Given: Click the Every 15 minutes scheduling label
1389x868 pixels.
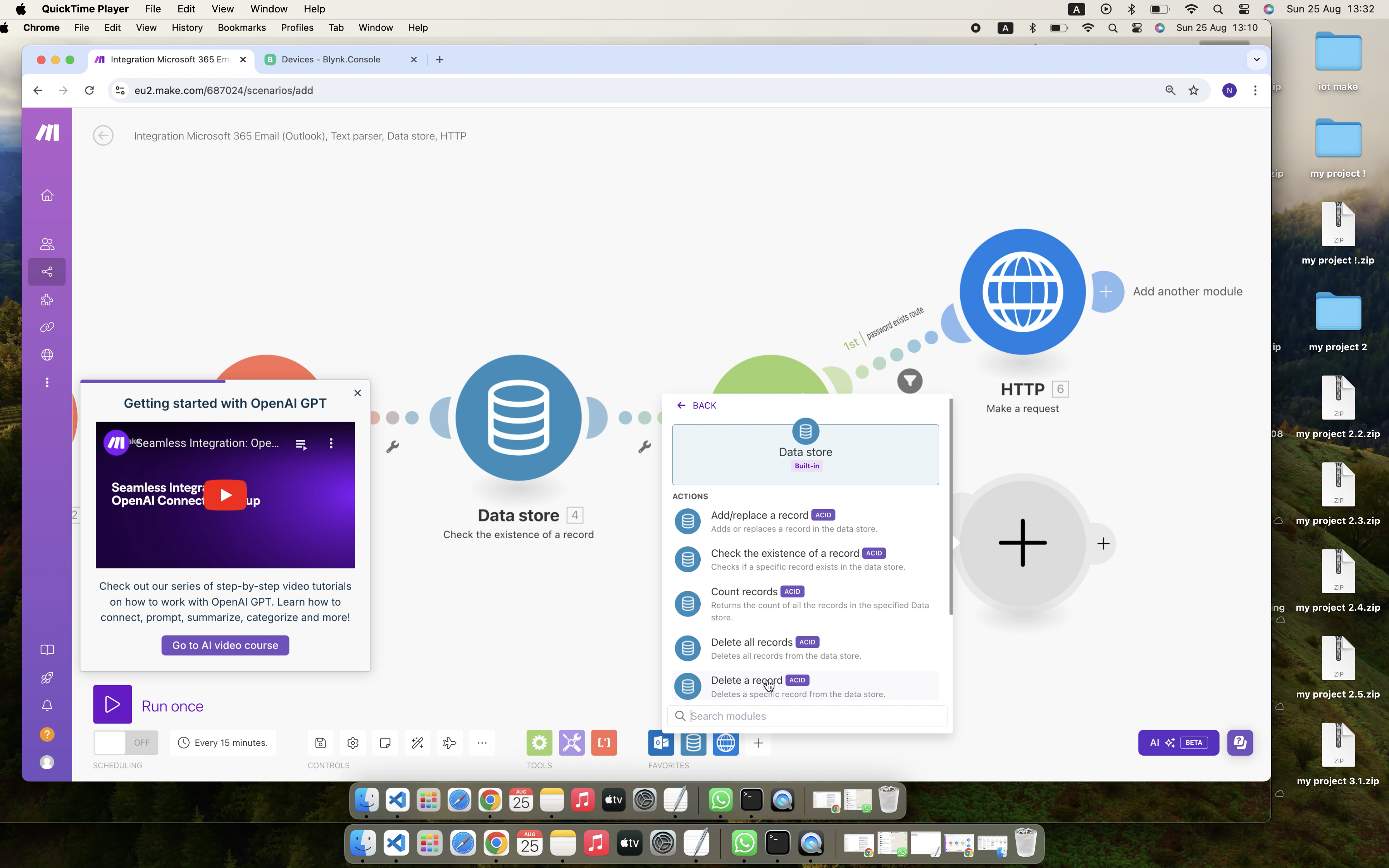Looking at the screenshot, I should (231, 742).
